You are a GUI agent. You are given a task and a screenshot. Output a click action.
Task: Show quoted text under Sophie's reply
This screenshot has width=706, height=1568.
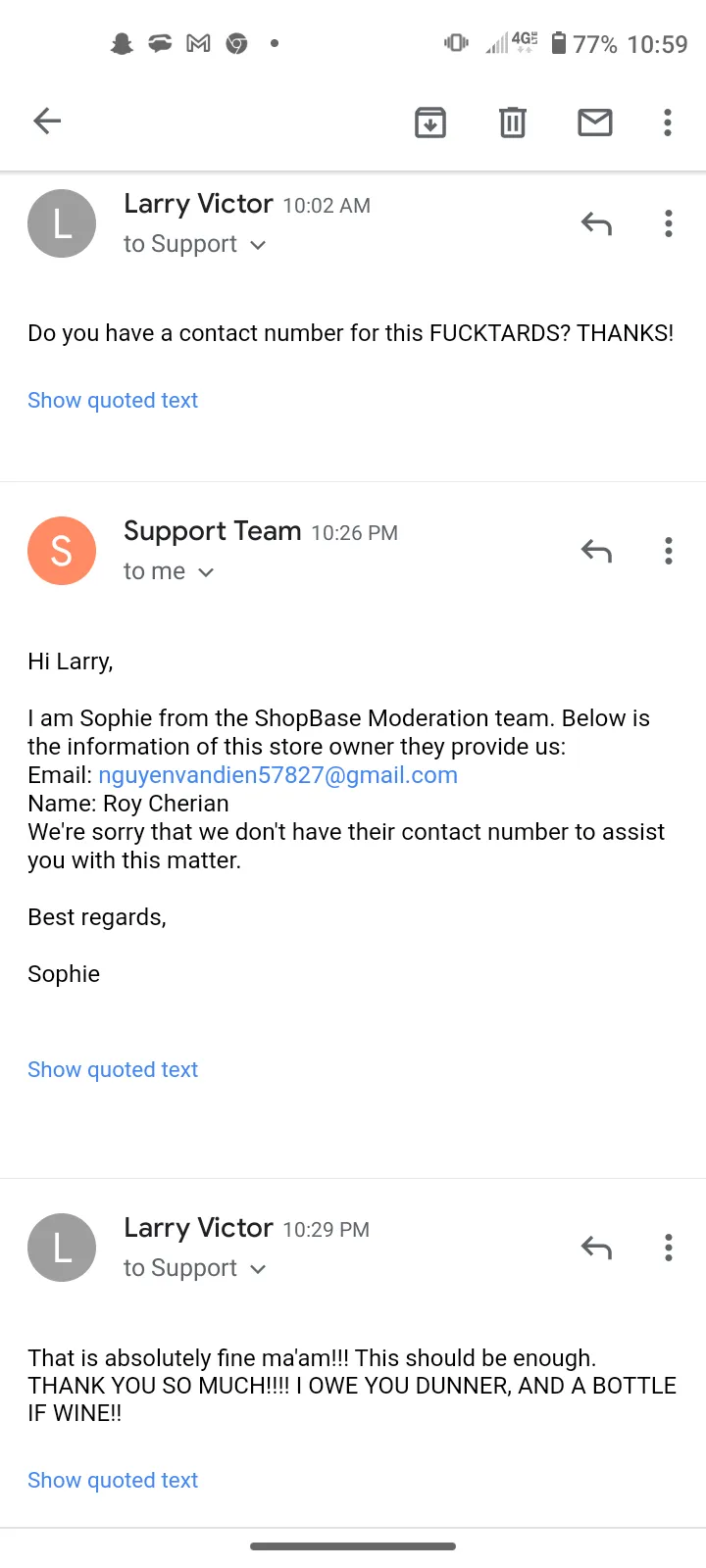(113, 1069)
